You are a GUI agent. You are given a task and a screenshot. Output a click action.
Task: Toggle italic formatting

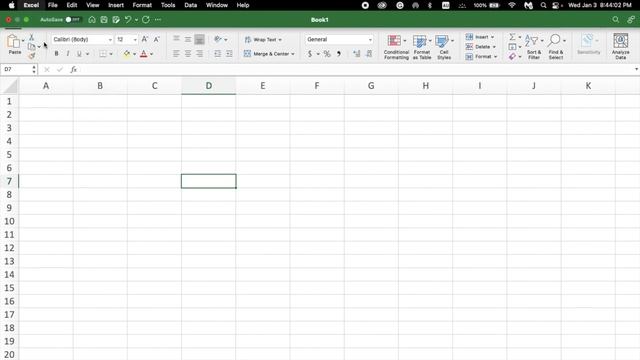(x=68, y=53)
